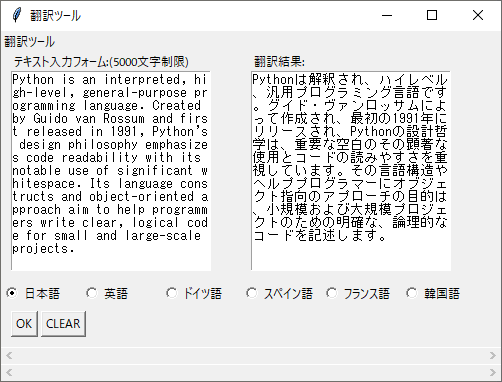Click the 翻訳ツール heading below title bar

pos(29,42)
